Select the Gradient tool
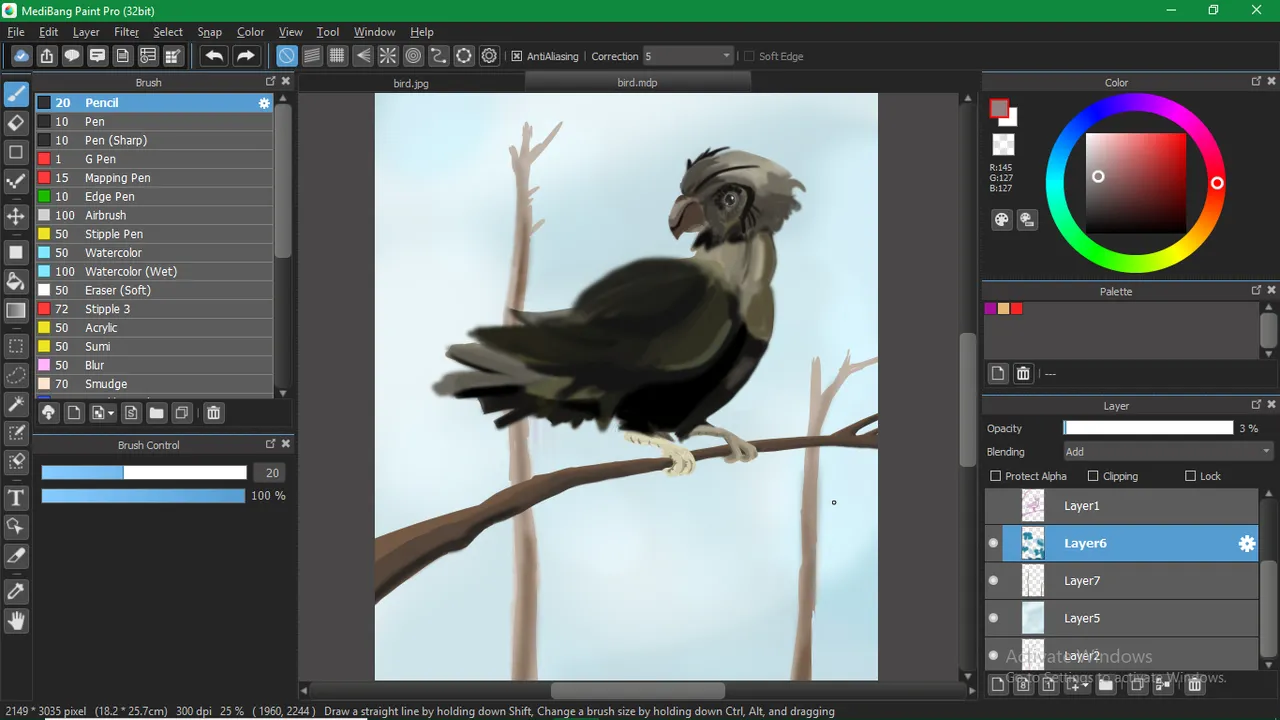1280x720 pixels. pyautogui.click(x=16, y=311)
